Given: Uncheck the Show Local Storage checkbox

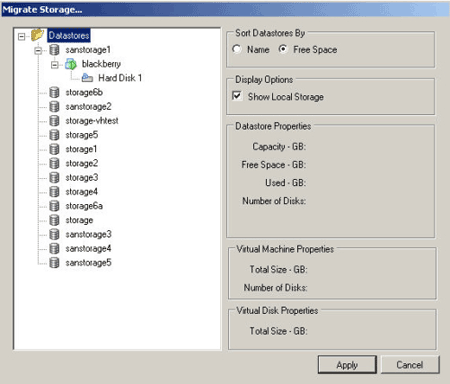Looking at the screenshot, I should (237, 96).
